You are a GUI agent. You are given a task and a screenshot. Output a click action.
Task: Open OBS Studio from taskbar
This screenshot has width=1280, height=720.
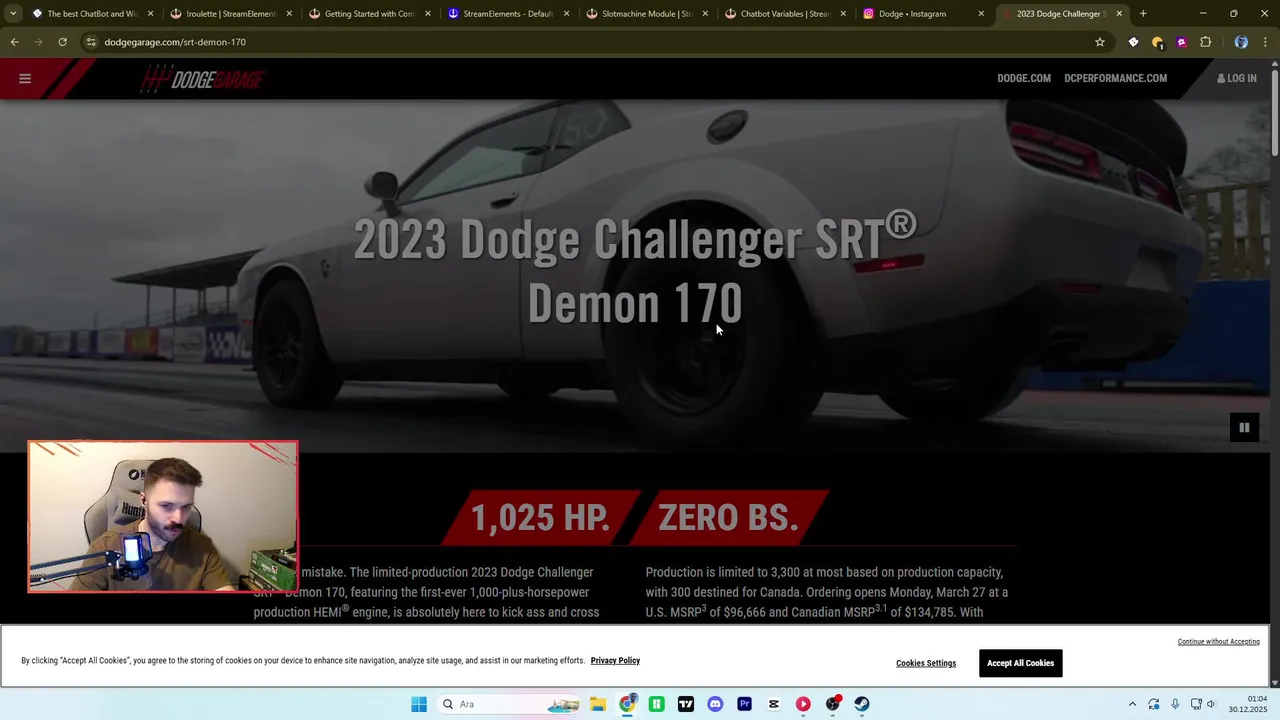(x=833, y=704)
